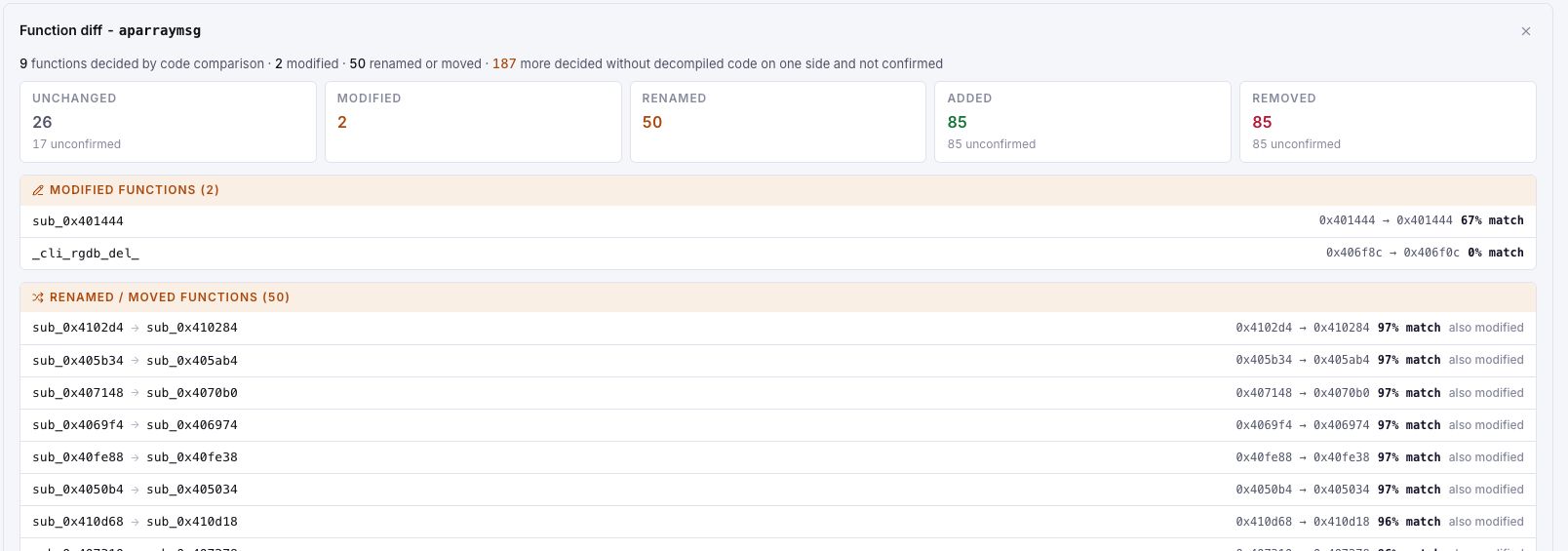Select the Added 85 summary card
Image resolution: width=1568 pixels, height=551 pixels.
click(x=1082, y=122)
